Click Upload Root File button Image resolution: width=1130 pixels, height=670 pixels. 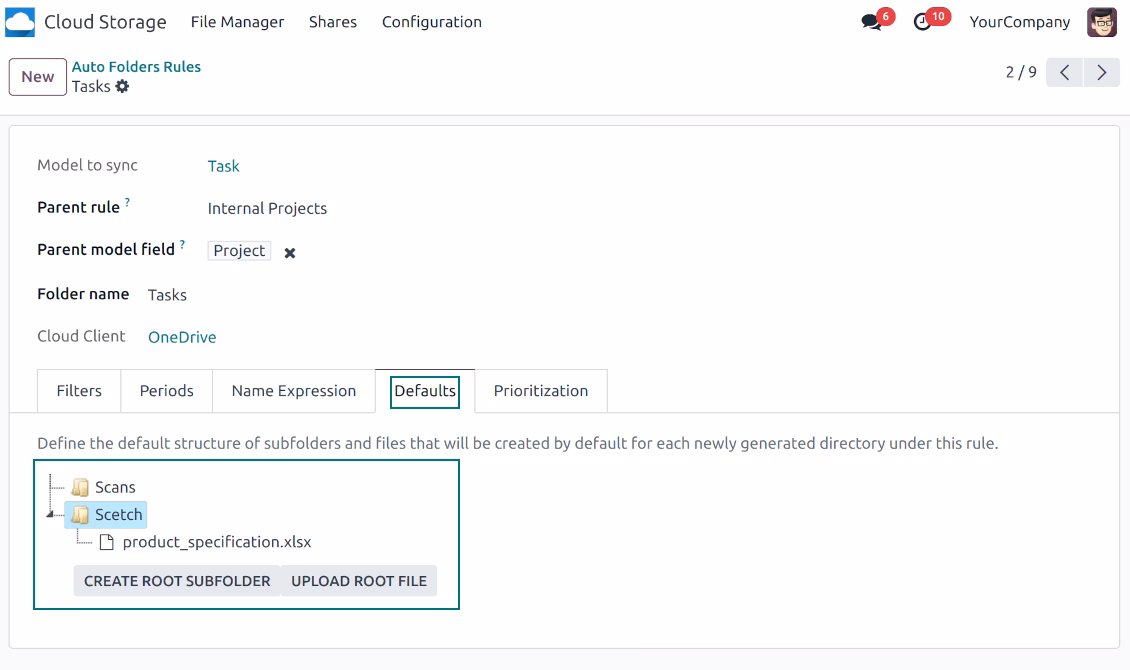pos(359,581)
